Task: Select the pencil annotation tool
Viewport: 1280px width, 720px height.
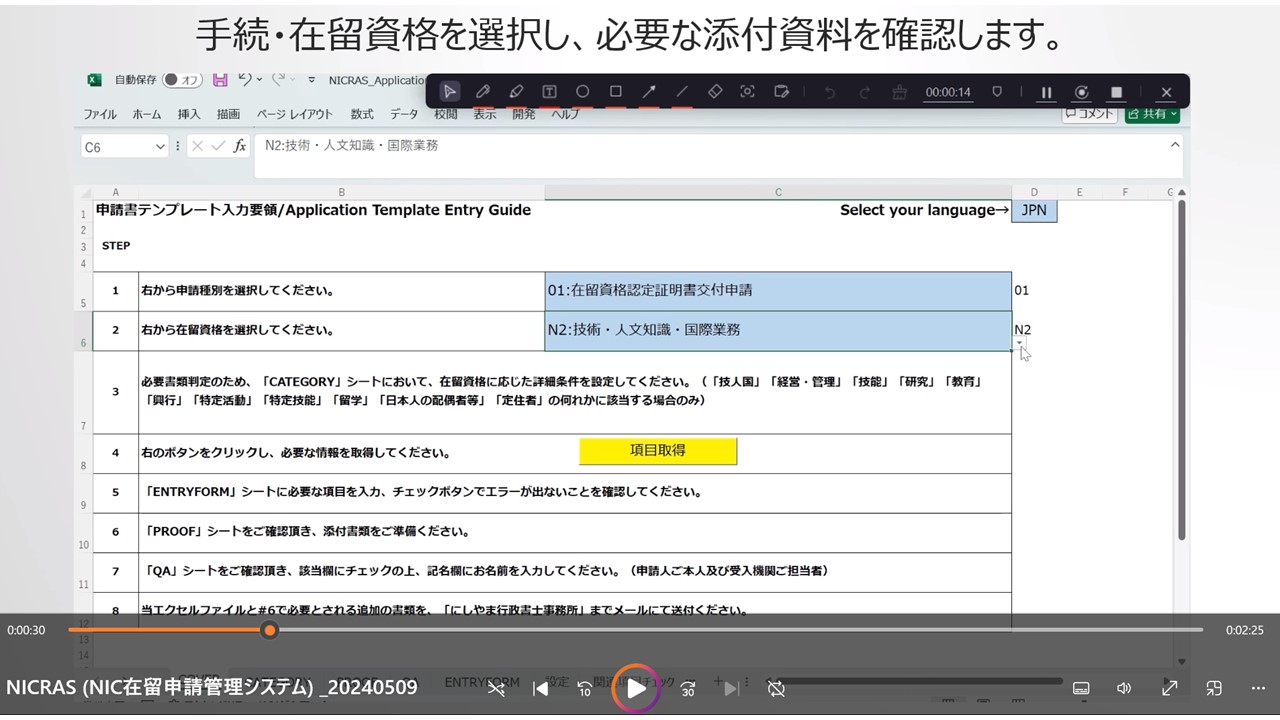Action: click(x=483, y=91)
